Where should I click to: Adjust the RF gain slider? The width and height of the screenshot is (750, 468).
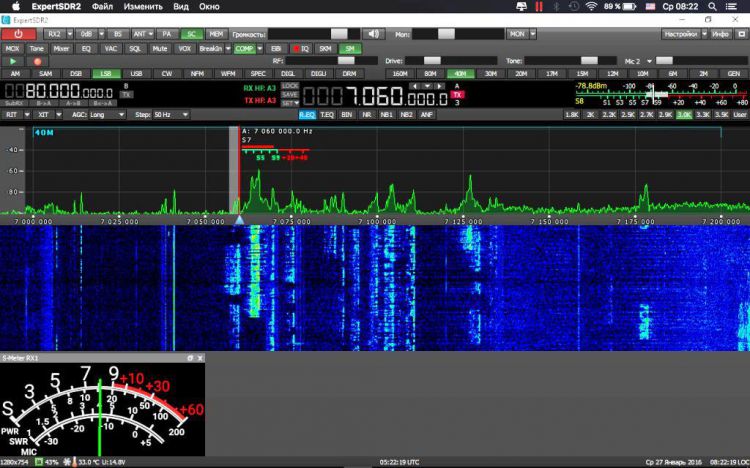pos(331,61)
